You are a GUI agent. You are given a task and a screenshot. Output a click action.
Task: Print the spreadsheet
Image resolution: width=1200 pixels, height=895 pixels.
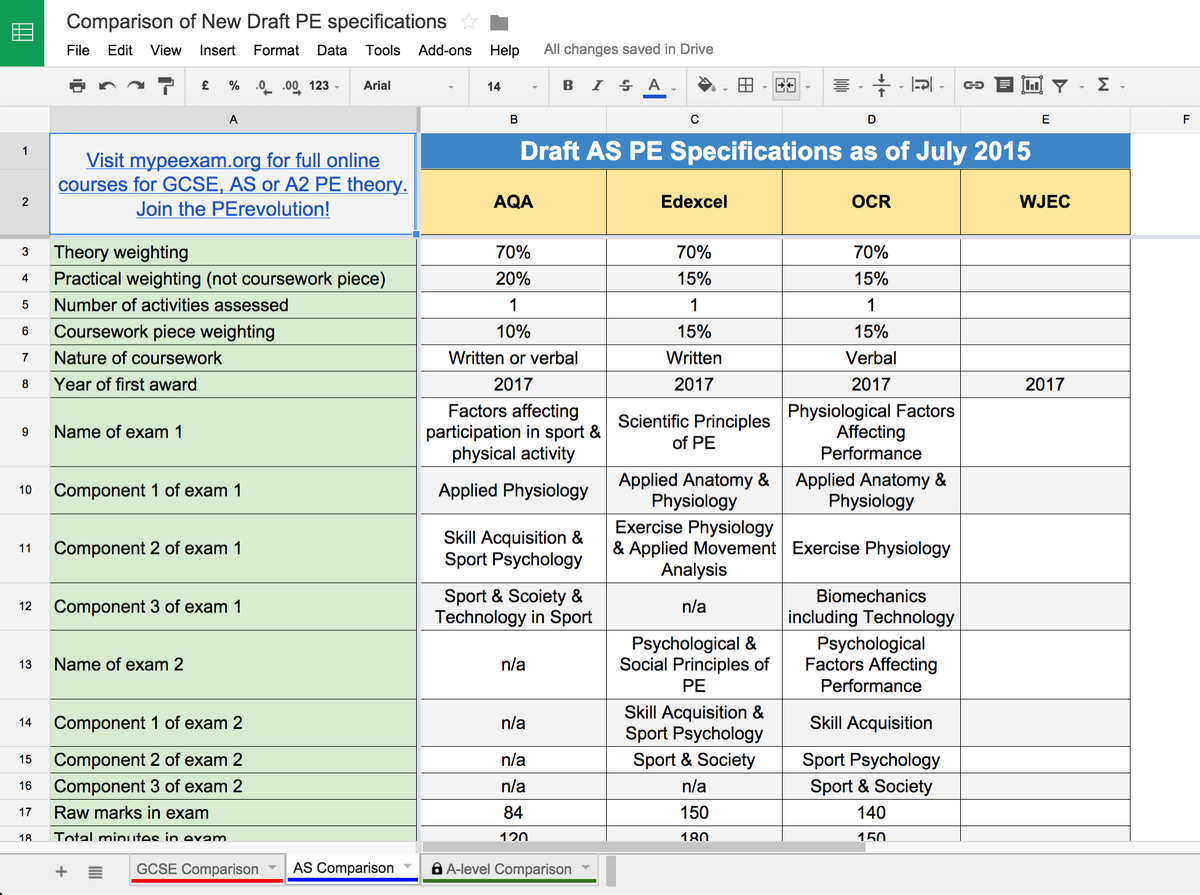tap(78, 86)
